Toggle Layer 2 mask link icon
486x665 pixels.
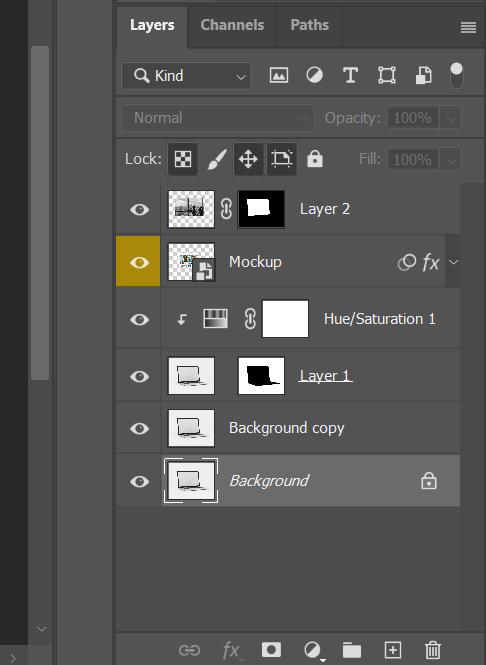(x=226, y=209)
